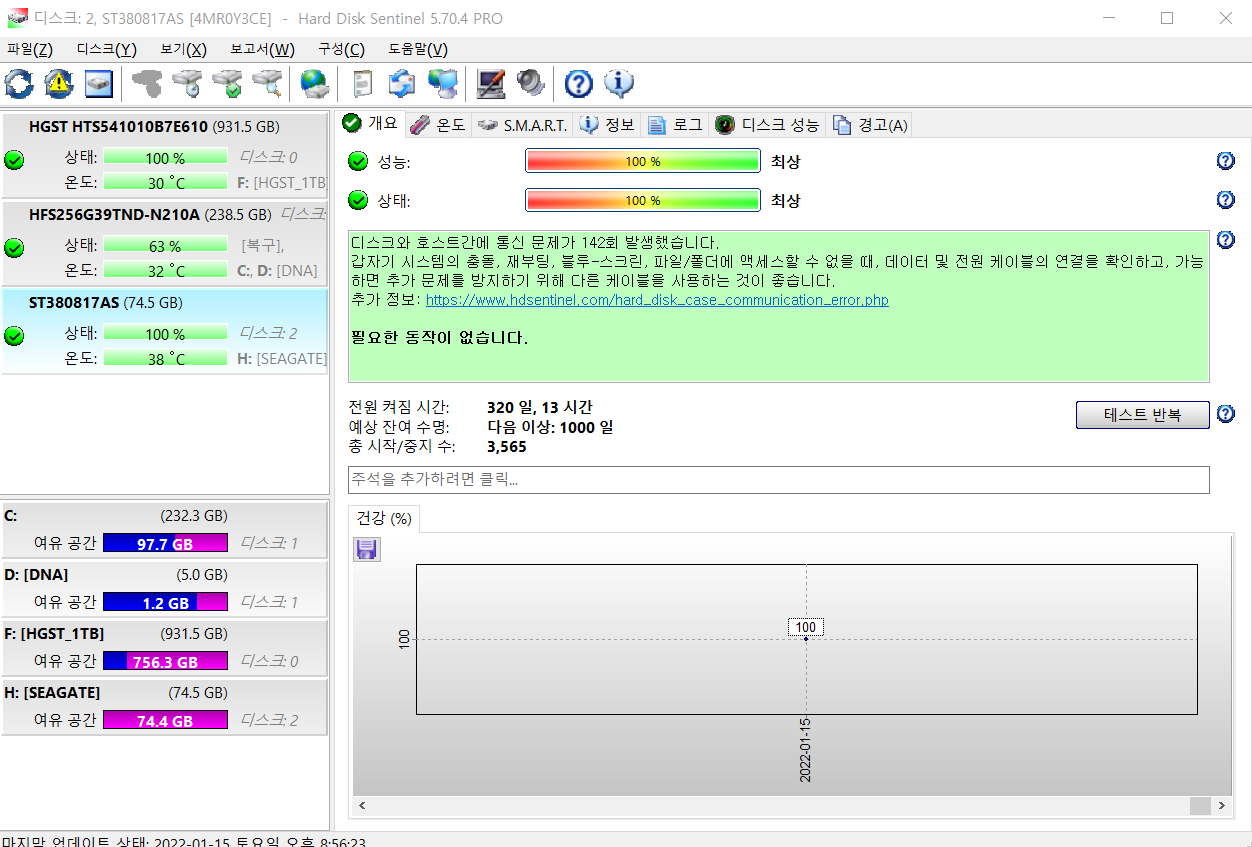This screenshot has height=847, width=1252.
Task: Click the 100 data point label on graph
Action: point(806,627)
